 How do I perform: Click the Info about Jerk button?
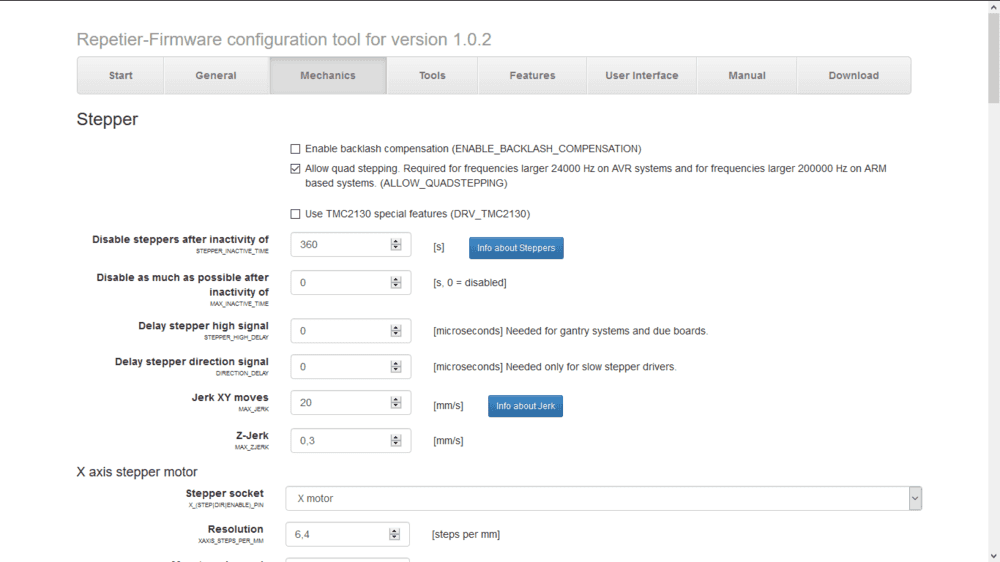tap(525, 406)
